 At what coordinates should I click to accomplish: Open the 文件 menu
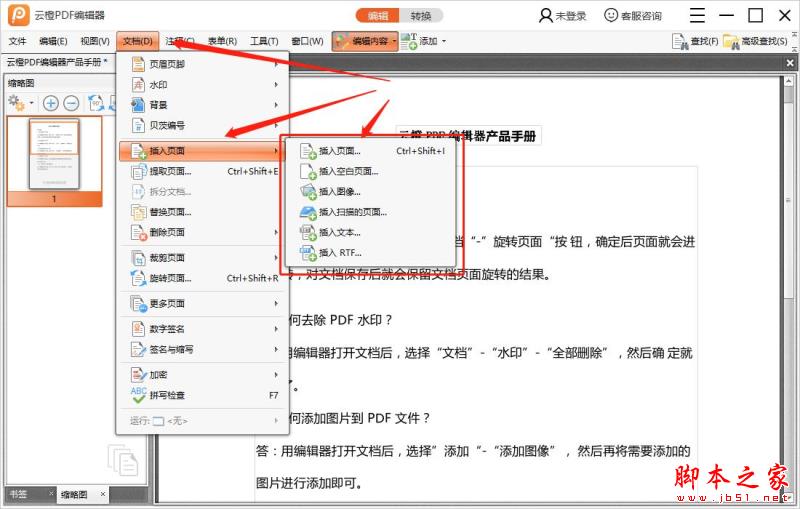[x=17, y=41]
